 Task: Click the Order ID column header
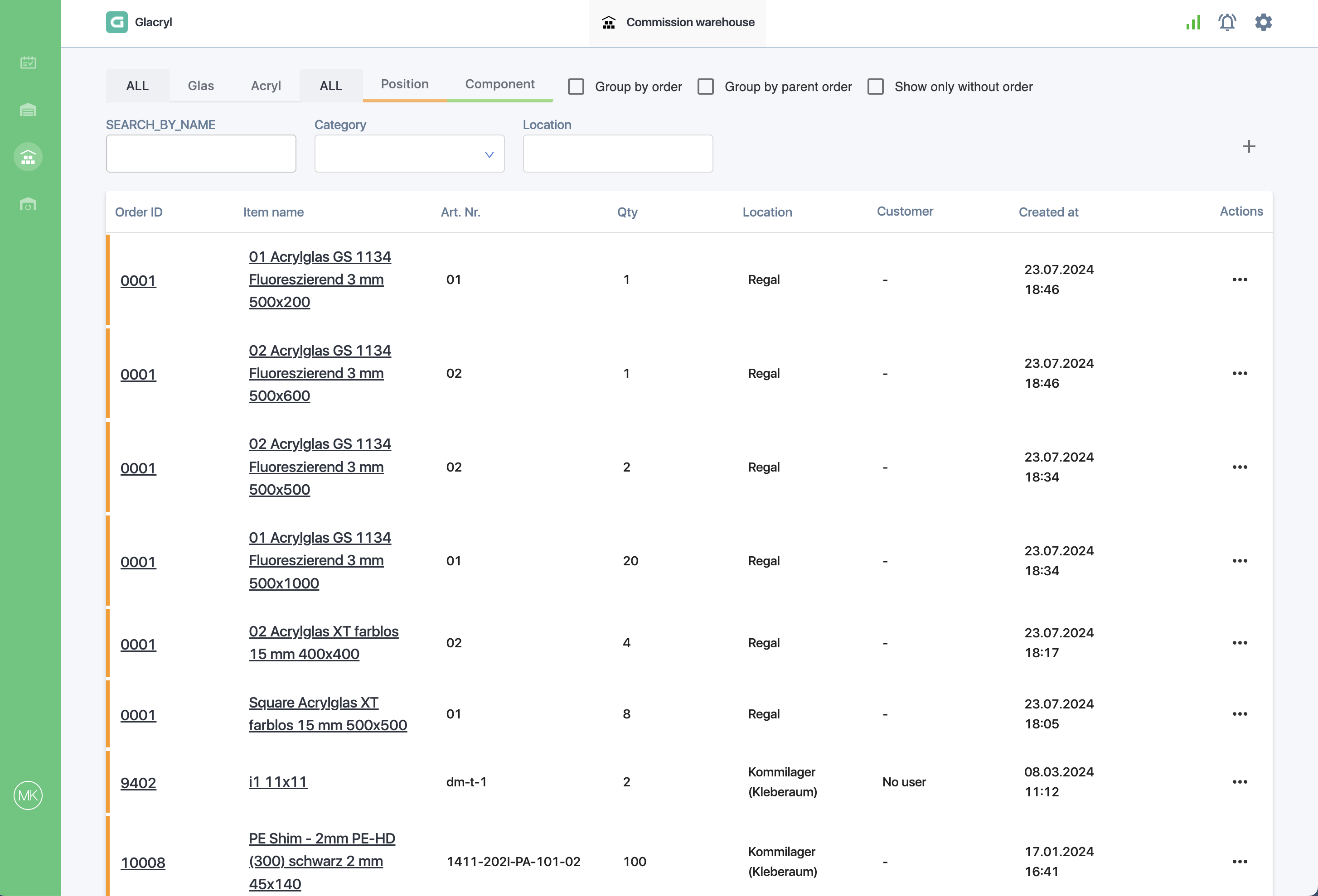pyautogui.click(x=139, y=212)
